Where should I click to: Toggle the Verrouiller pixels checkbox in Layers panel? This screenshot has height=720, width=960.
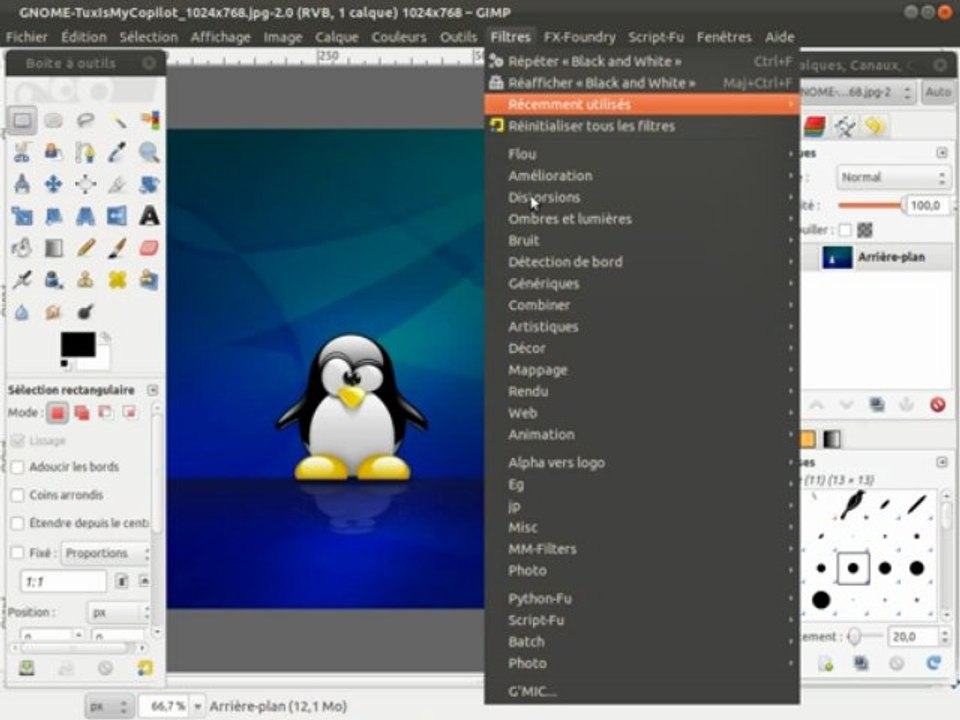tap(846, 230)
